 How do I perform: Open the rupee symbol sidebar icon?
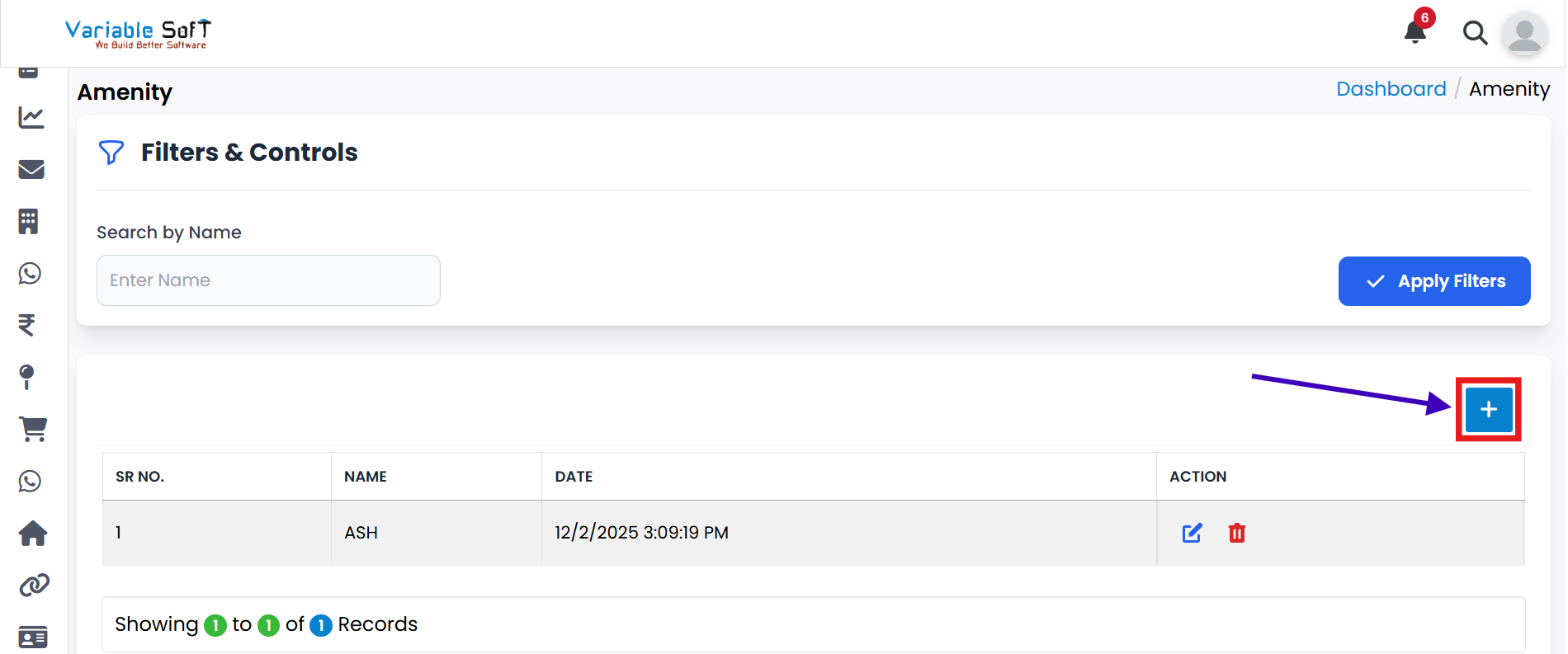[27, 325]
